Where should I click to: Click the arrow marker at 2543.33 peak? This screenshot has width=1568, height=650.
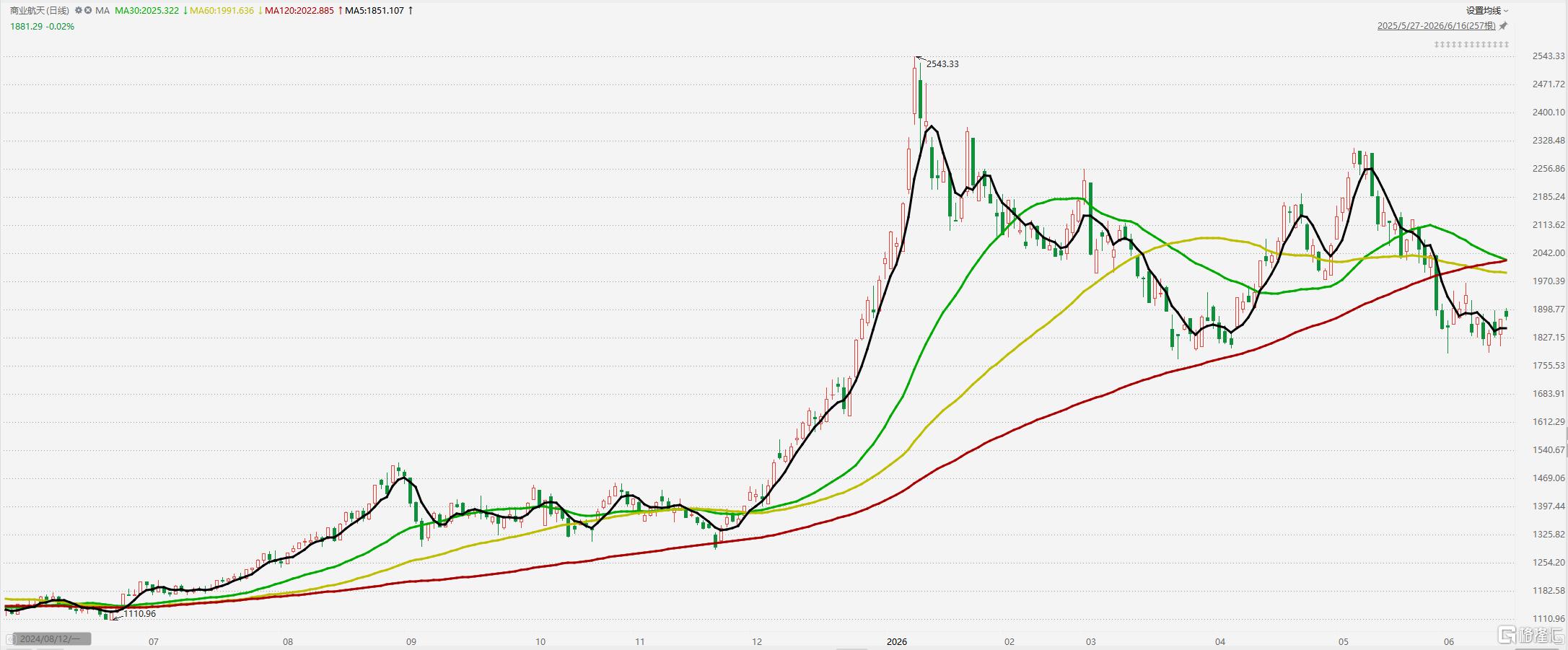click(x=920, y=58)
